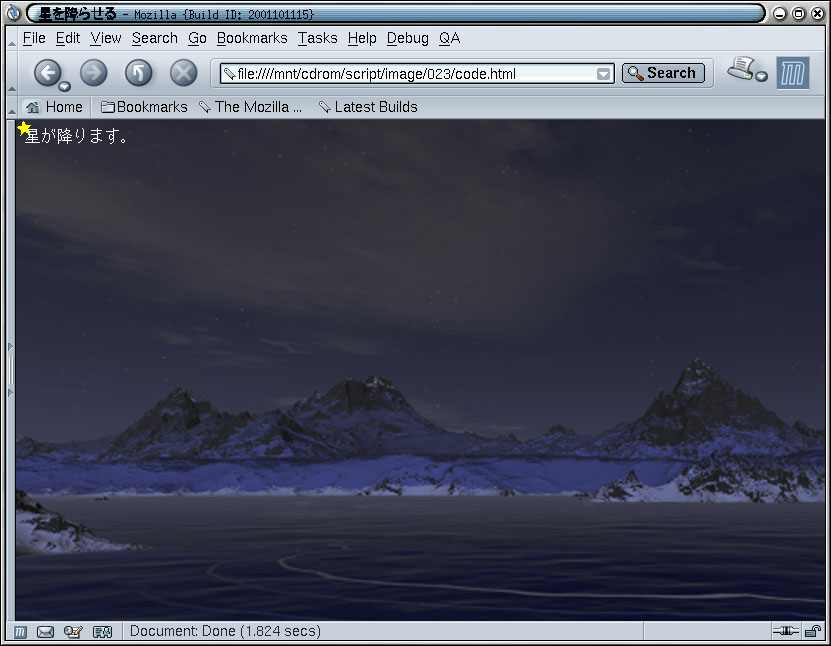
Task: Open the Back button history dropdown arrow
Action: pyautogui.click(x=65, y=86)
